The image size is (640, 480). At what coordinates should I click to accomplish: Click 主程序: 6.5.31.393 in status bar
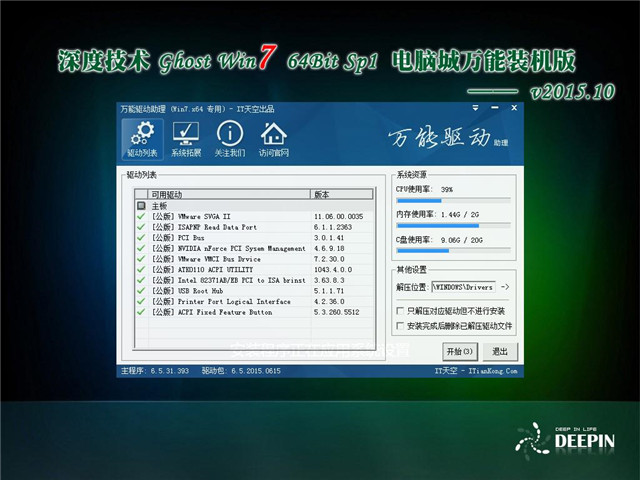[x=155, y=371]
